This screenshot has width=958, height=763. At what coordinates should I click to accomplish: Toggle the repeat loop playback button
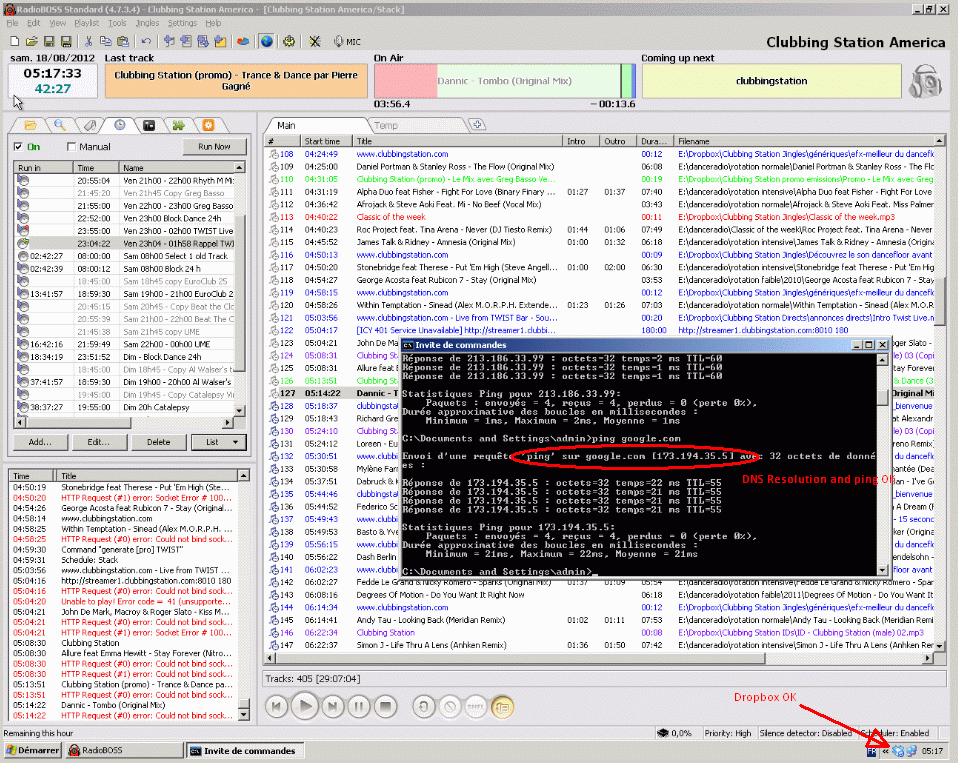point(423,707)
